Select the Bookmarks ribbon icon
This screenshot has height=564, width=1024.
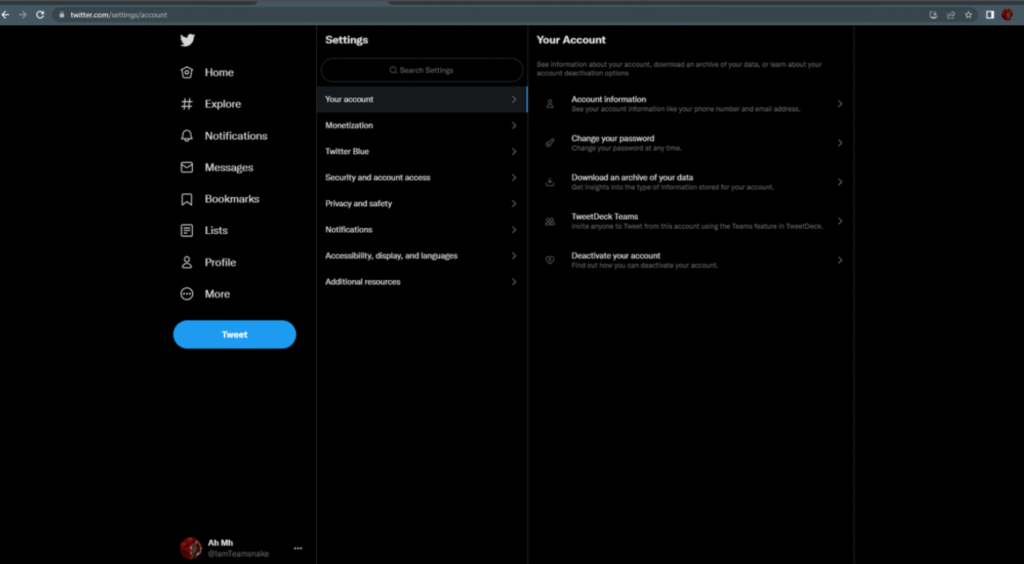(x=187, y=199)
